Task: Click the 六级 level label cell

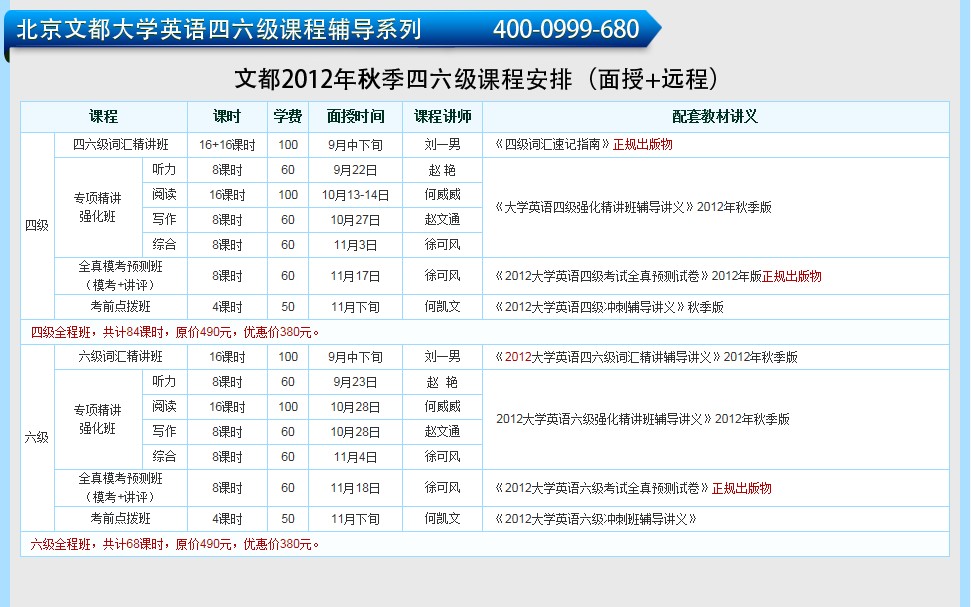Action: (37, 437)
